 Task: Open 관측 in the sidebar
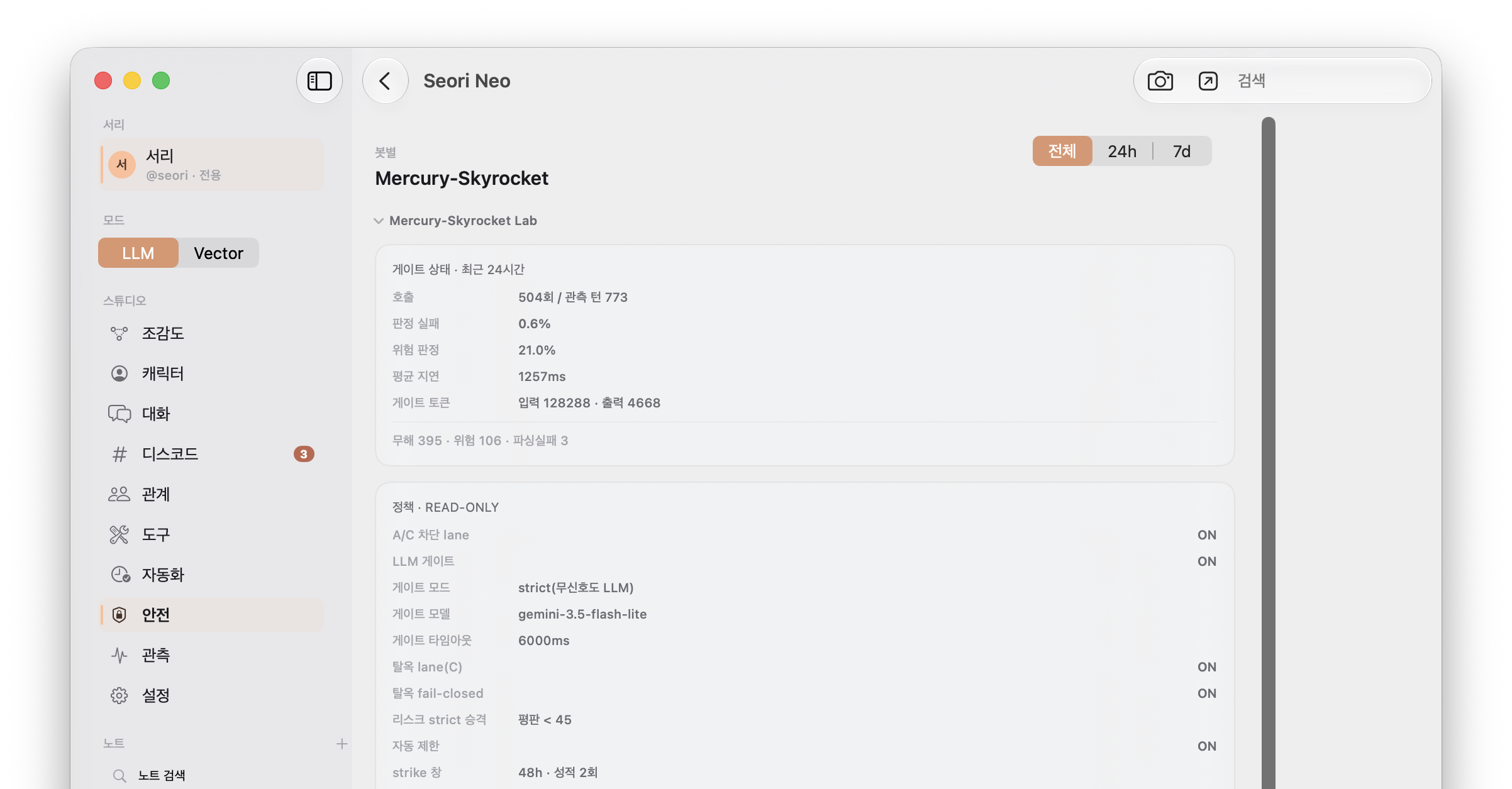[212, 655]
